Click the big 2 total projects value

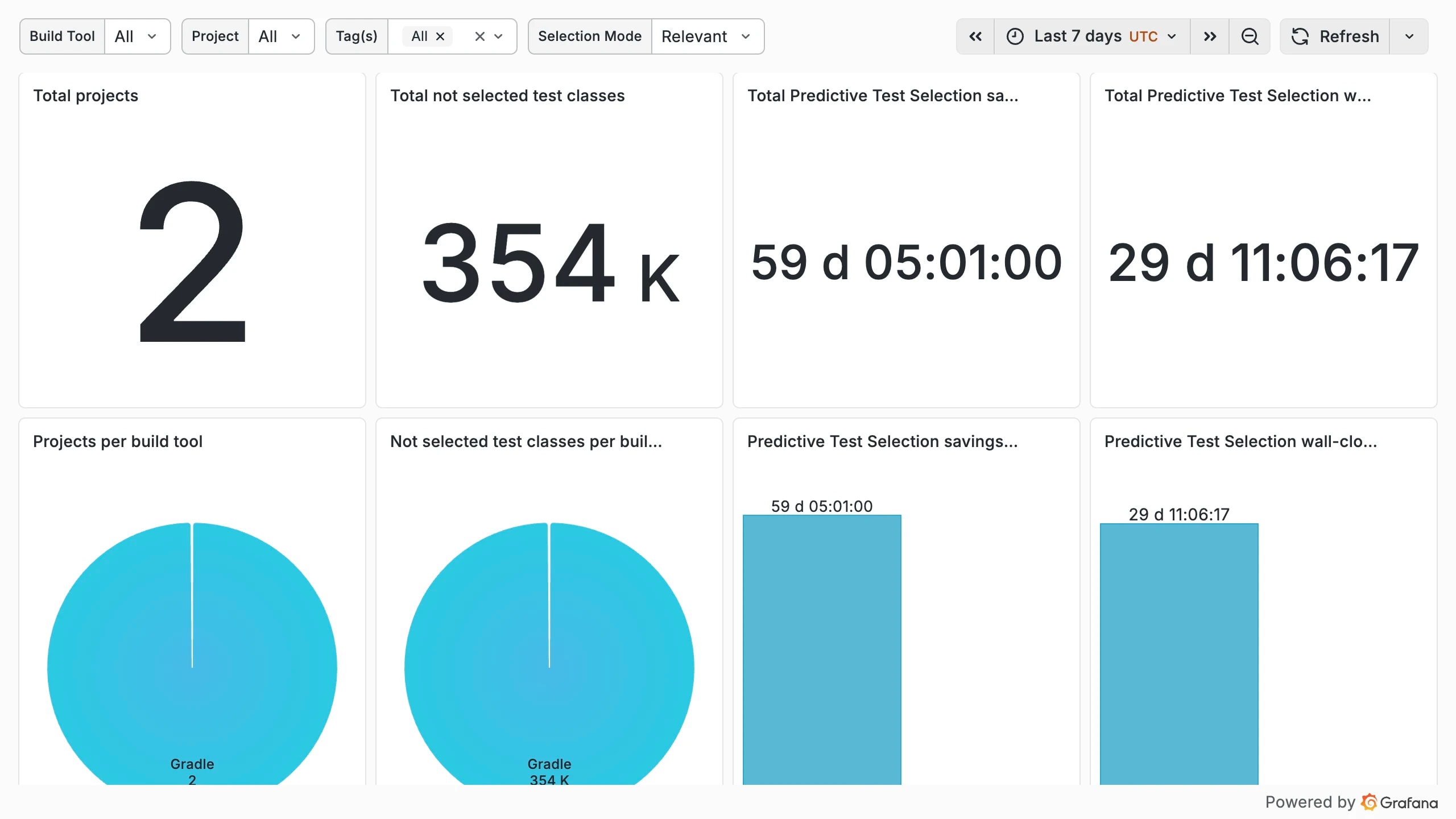[192, 262]
